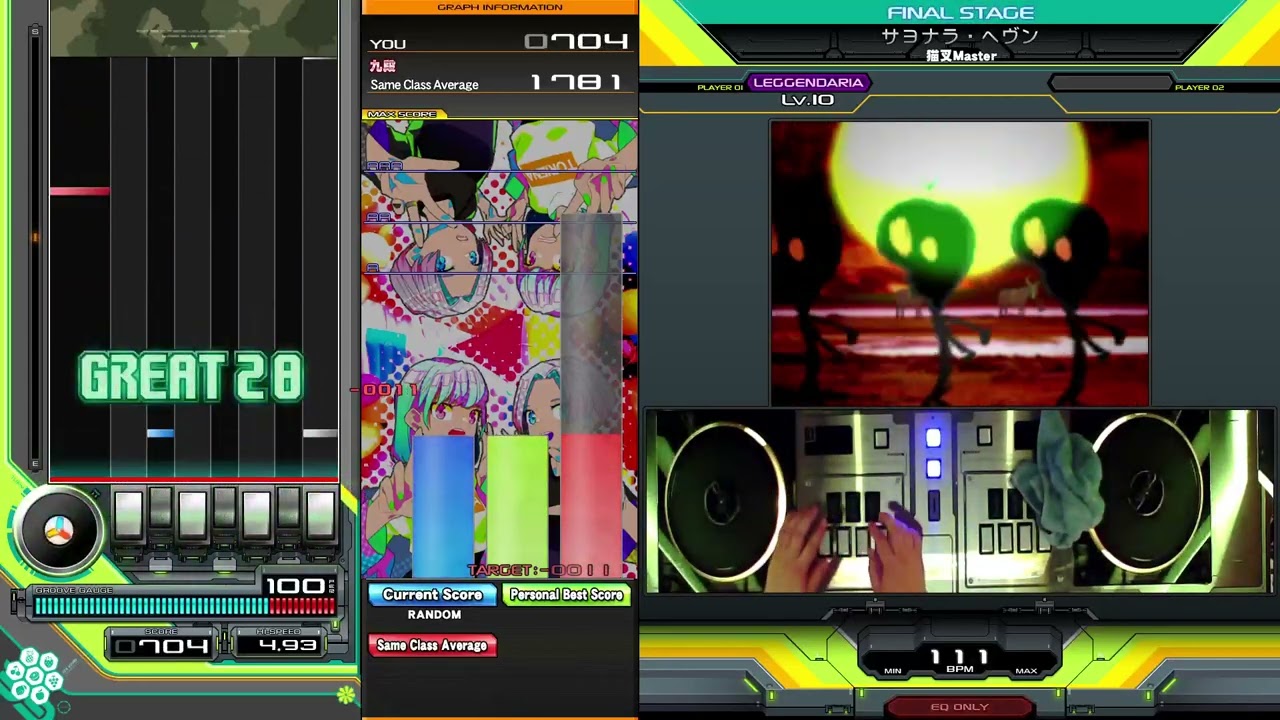1280x720 pixels.
Task: Select the Current Score legend label
Action: (x=432, y=594)
